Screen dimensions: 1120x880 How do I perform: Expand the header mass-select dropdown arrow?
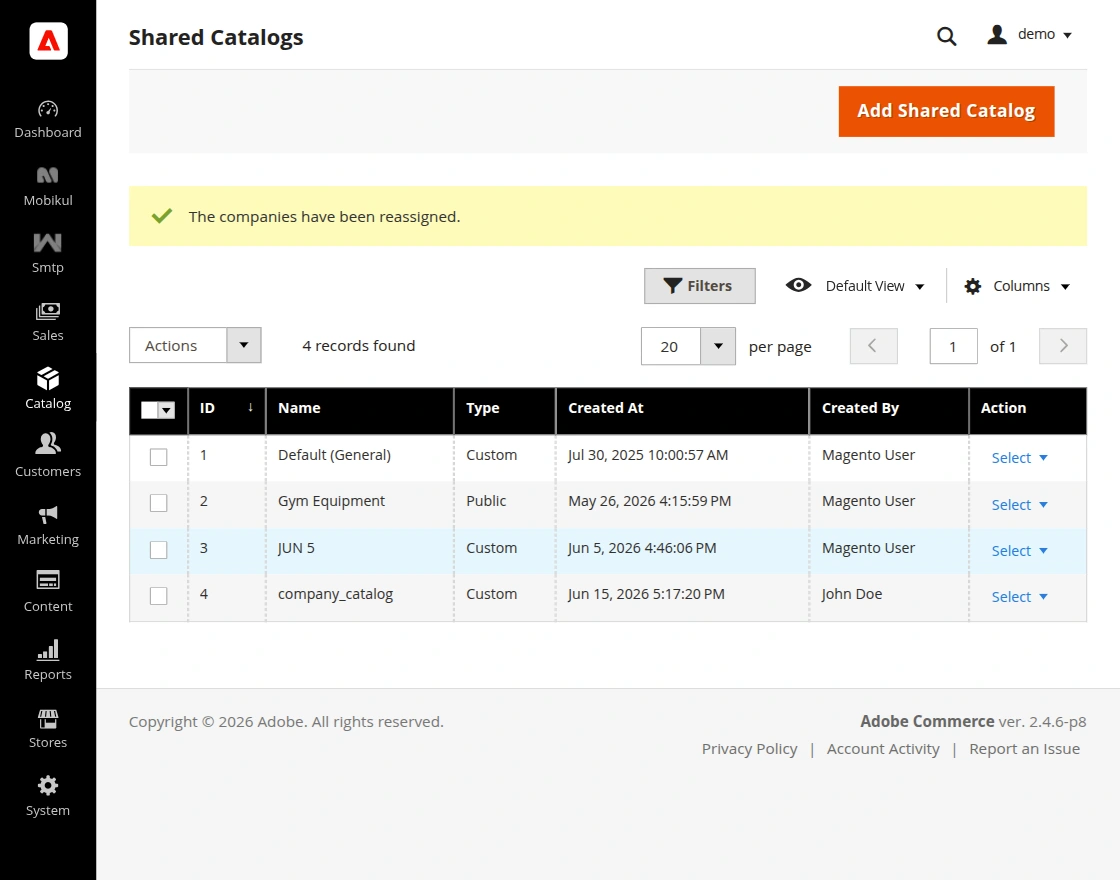tap(166, 410)
